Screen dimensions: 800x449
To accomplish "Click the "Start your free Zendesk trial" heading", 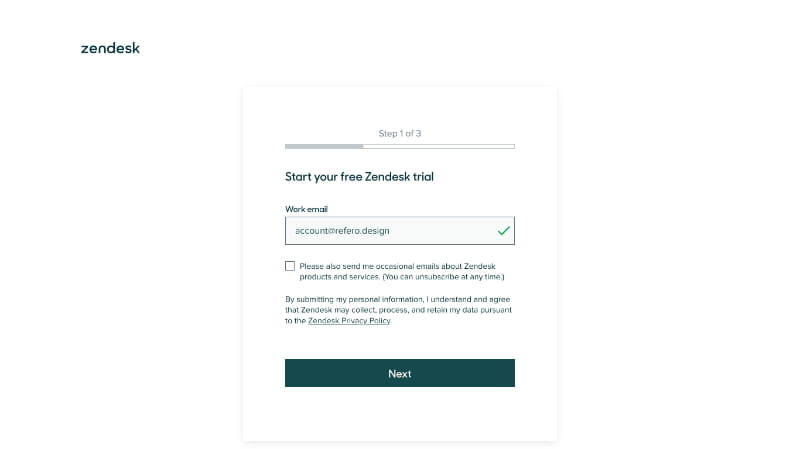I will pyautogui.click(x=359, y=177).
